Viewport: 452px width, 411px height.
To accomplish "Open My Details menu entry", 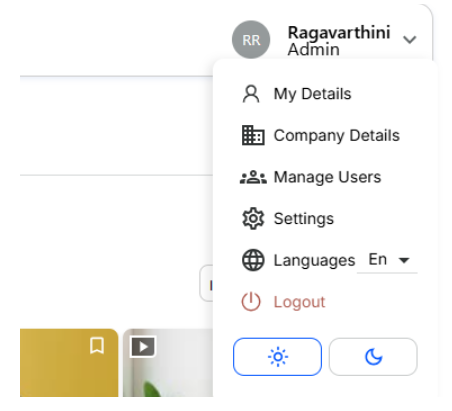I will [x=312, y=94].
